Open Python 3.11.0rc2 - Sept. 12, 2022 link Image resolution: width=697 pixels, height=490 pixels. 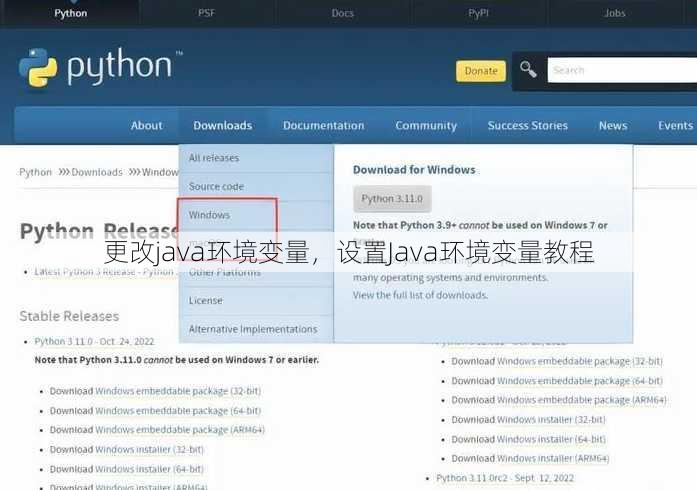click(505, 478)
